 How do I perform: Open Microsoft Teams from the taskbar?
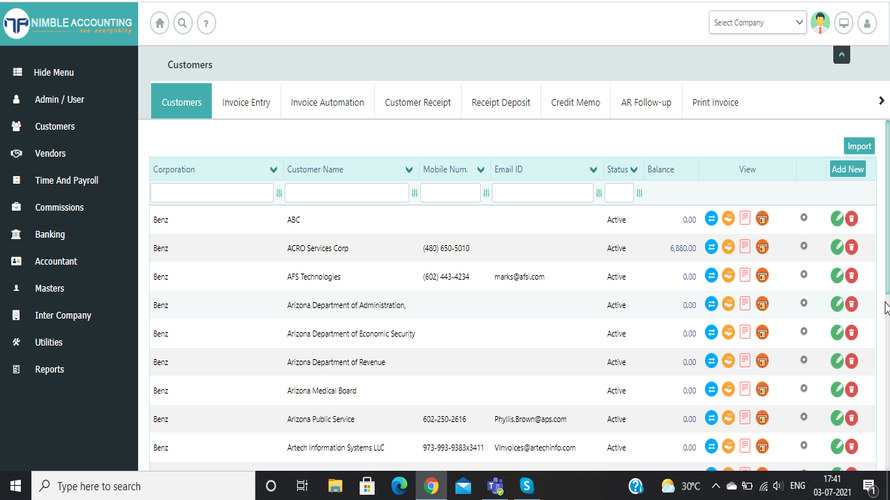coord(494,486)
